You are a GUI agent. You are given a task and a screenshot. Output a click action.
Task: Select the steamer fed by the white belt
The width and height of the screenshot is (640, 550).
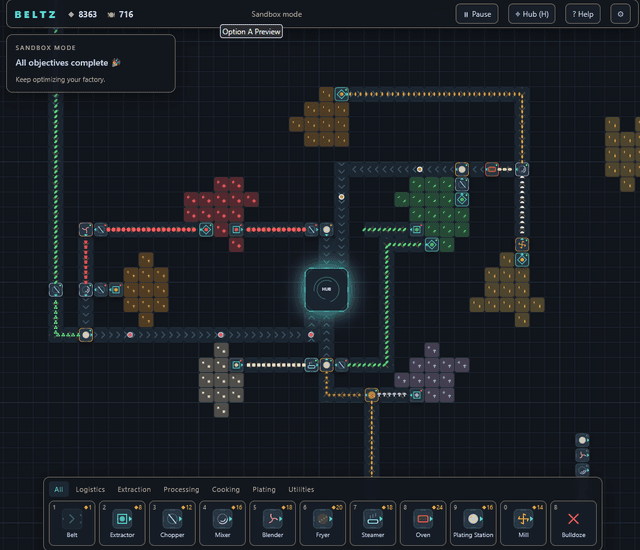coord(311,365)
